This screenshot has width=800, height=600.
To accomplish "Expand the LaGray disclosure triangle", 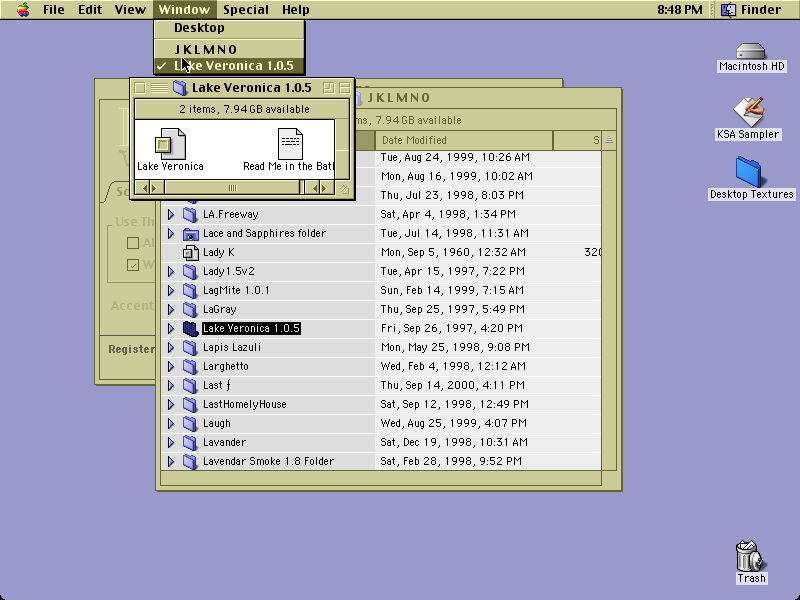I will (x=171, y=309).
